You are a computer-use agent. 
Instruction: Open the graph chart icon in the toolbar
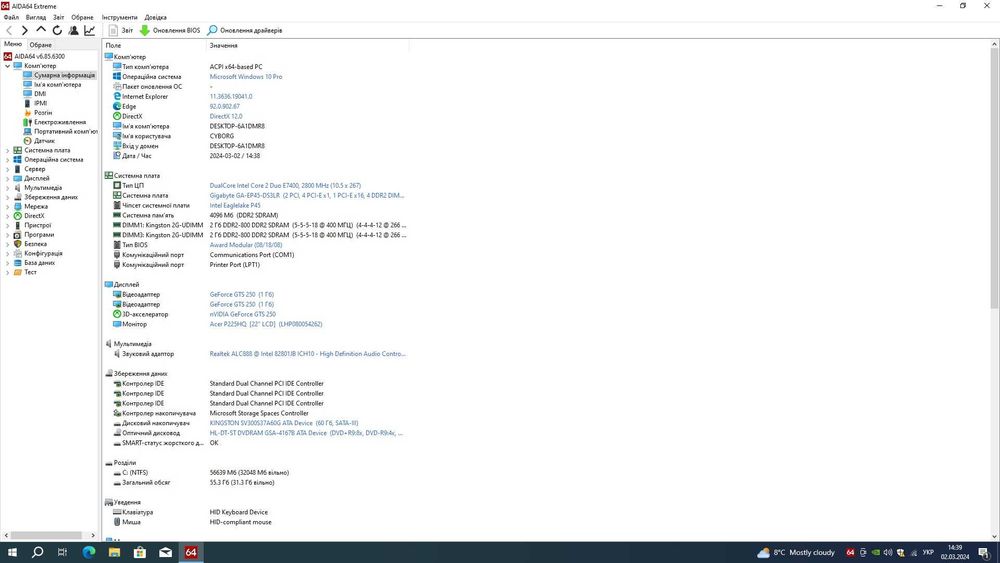(x=90, y=30)
